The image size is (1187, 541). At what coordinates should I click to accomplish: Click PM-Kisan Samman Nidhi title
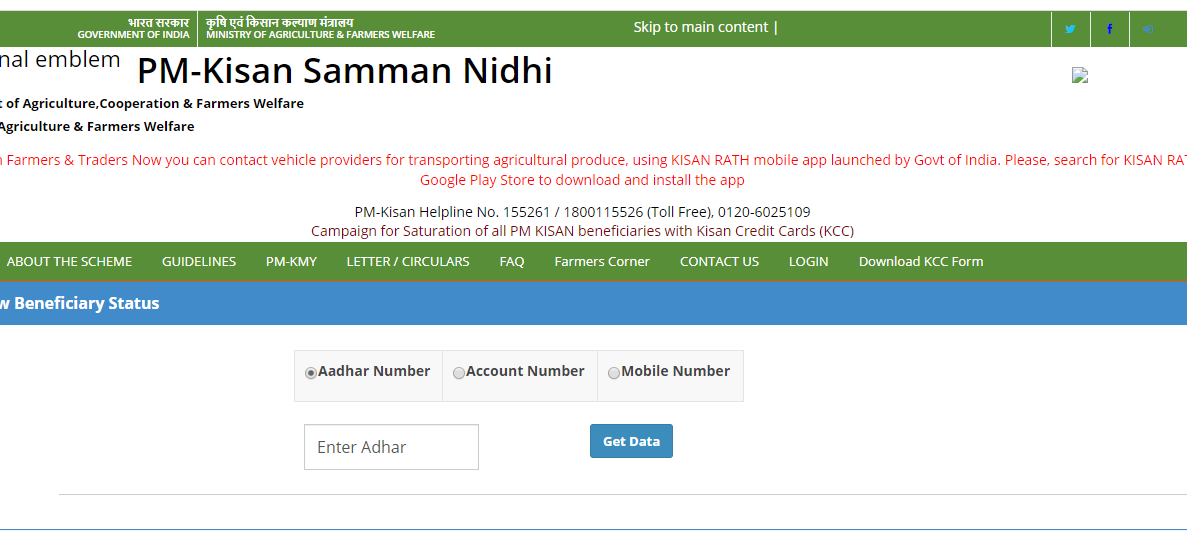(x=344, y=71)
